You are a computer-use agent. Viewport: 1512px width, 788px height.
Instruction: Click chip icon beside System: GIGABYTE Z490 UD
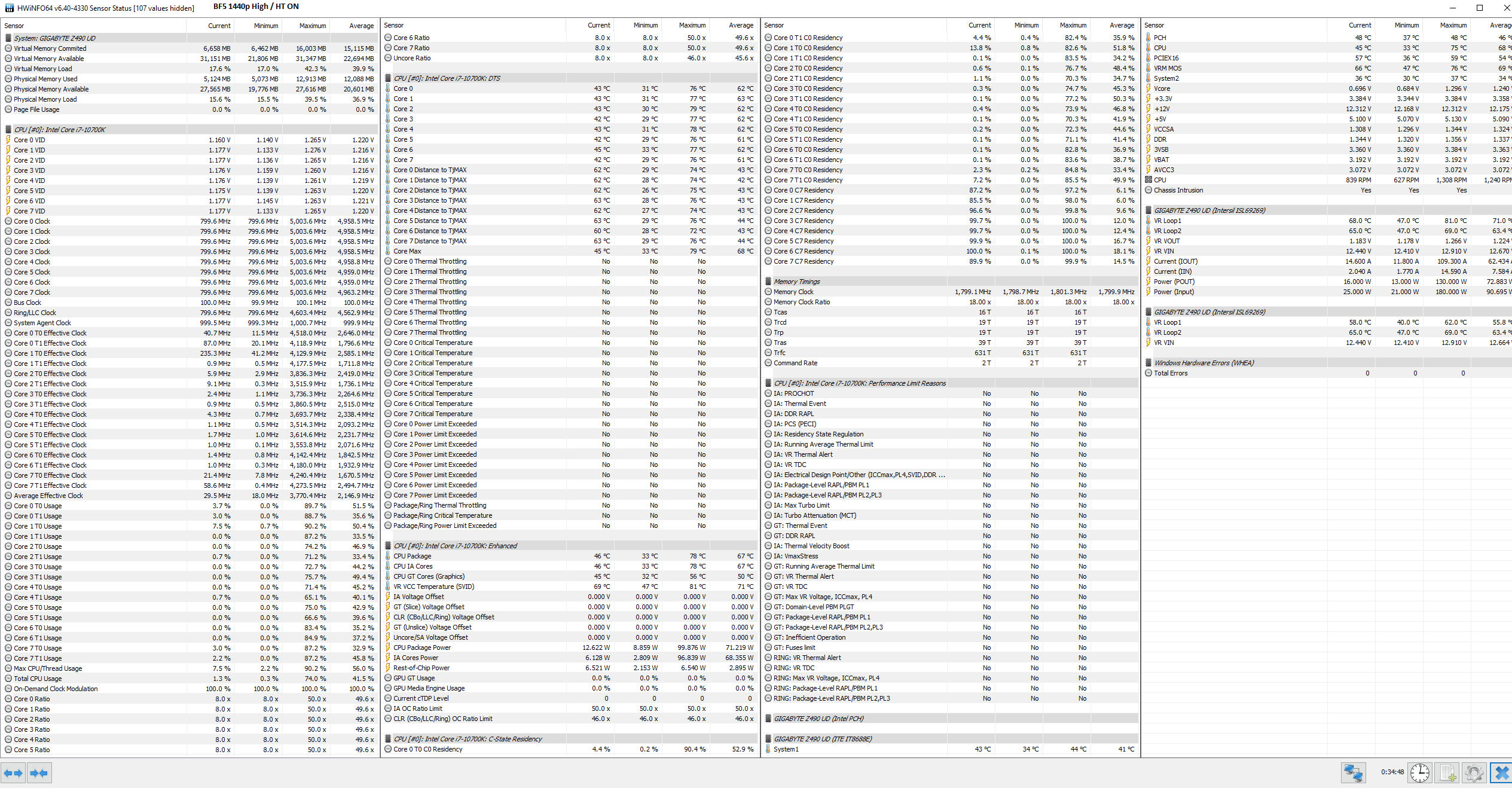[x=8, y=38]
